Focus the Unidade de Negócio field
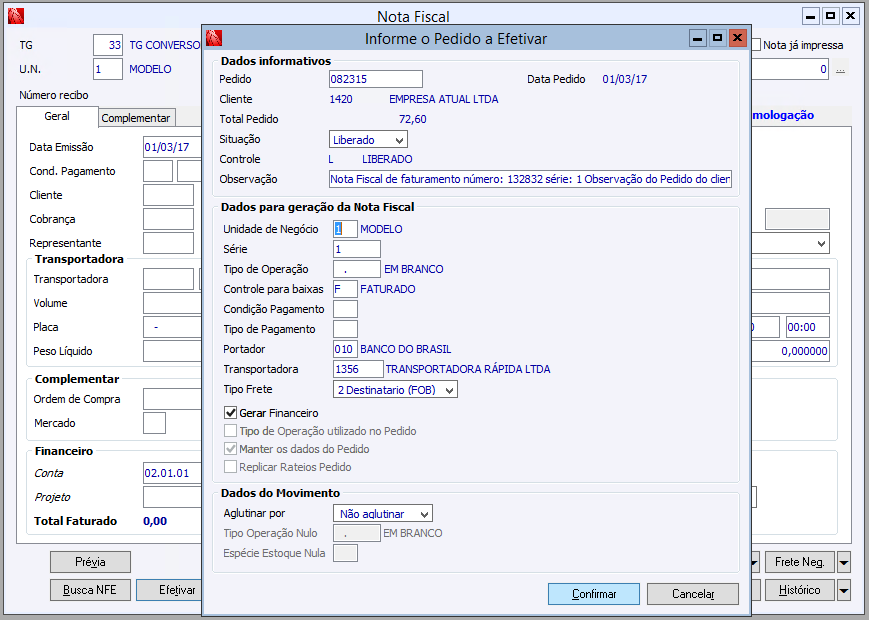The width and height of the screenshot is (869, 620). pyautogui.click(x=345, y=229)
